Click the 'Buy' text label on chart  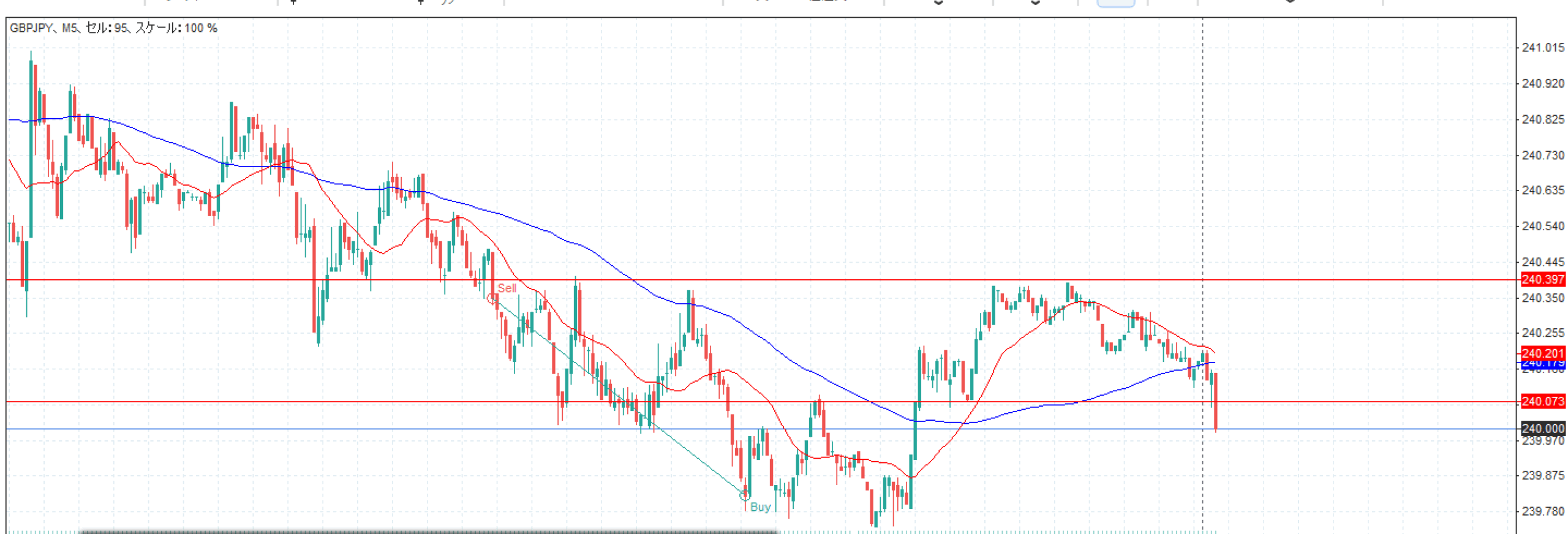click(760, 507)
